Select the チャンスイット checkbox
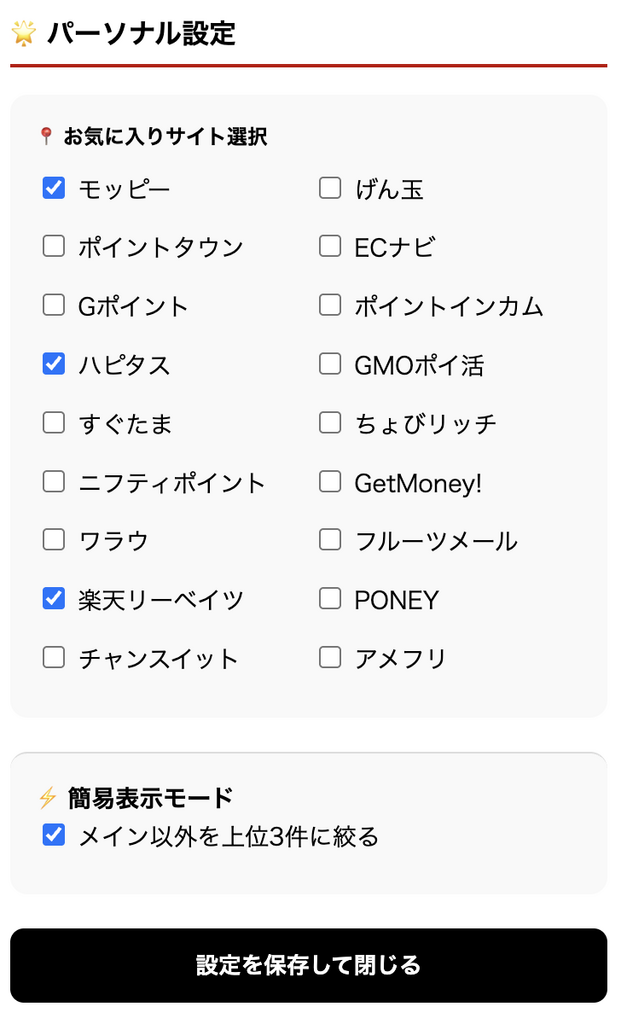 coord(54,658)
